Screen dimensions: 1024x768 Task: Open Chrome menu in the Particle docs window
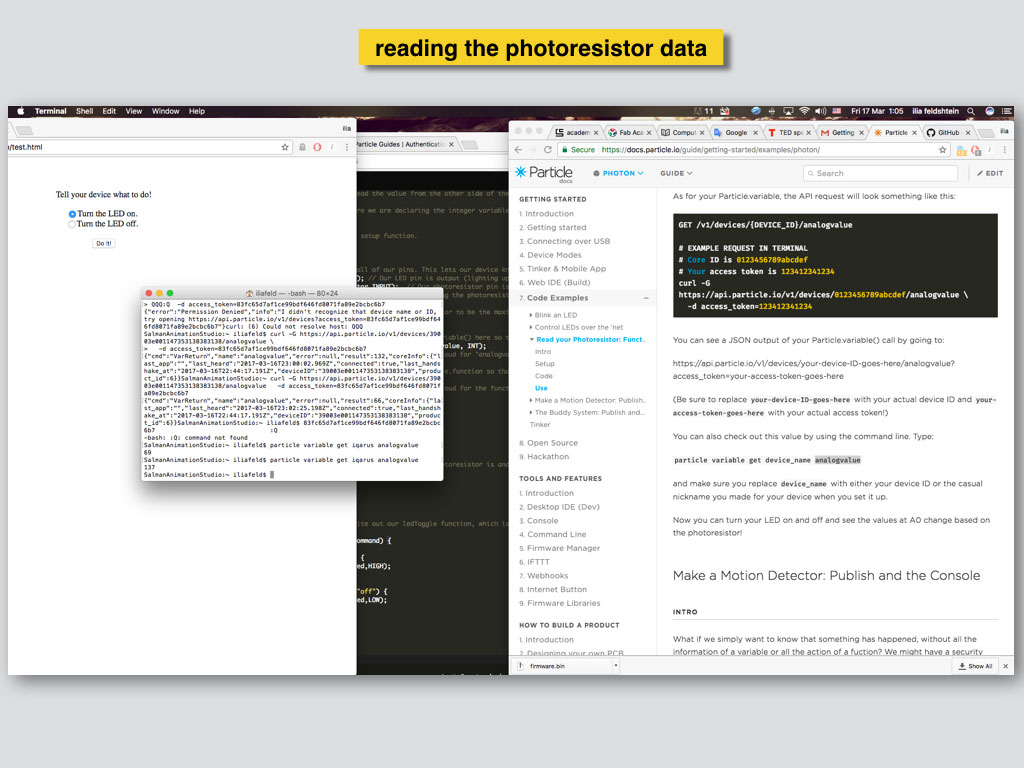click(1004, 150)
